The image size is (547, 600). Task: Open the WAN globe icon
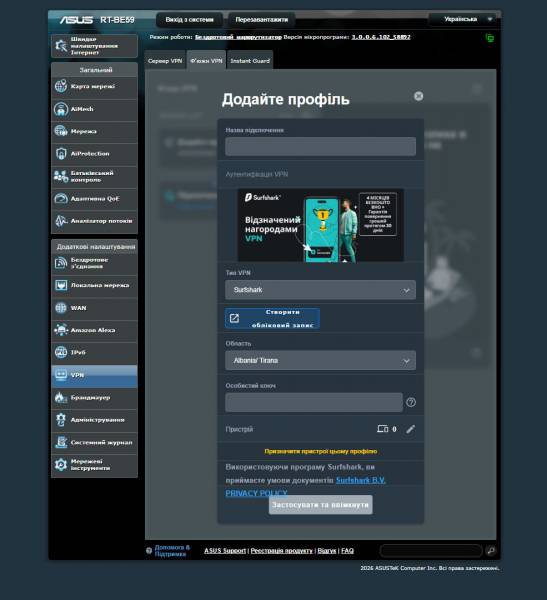pyautogui.click(x=61, y=308)
